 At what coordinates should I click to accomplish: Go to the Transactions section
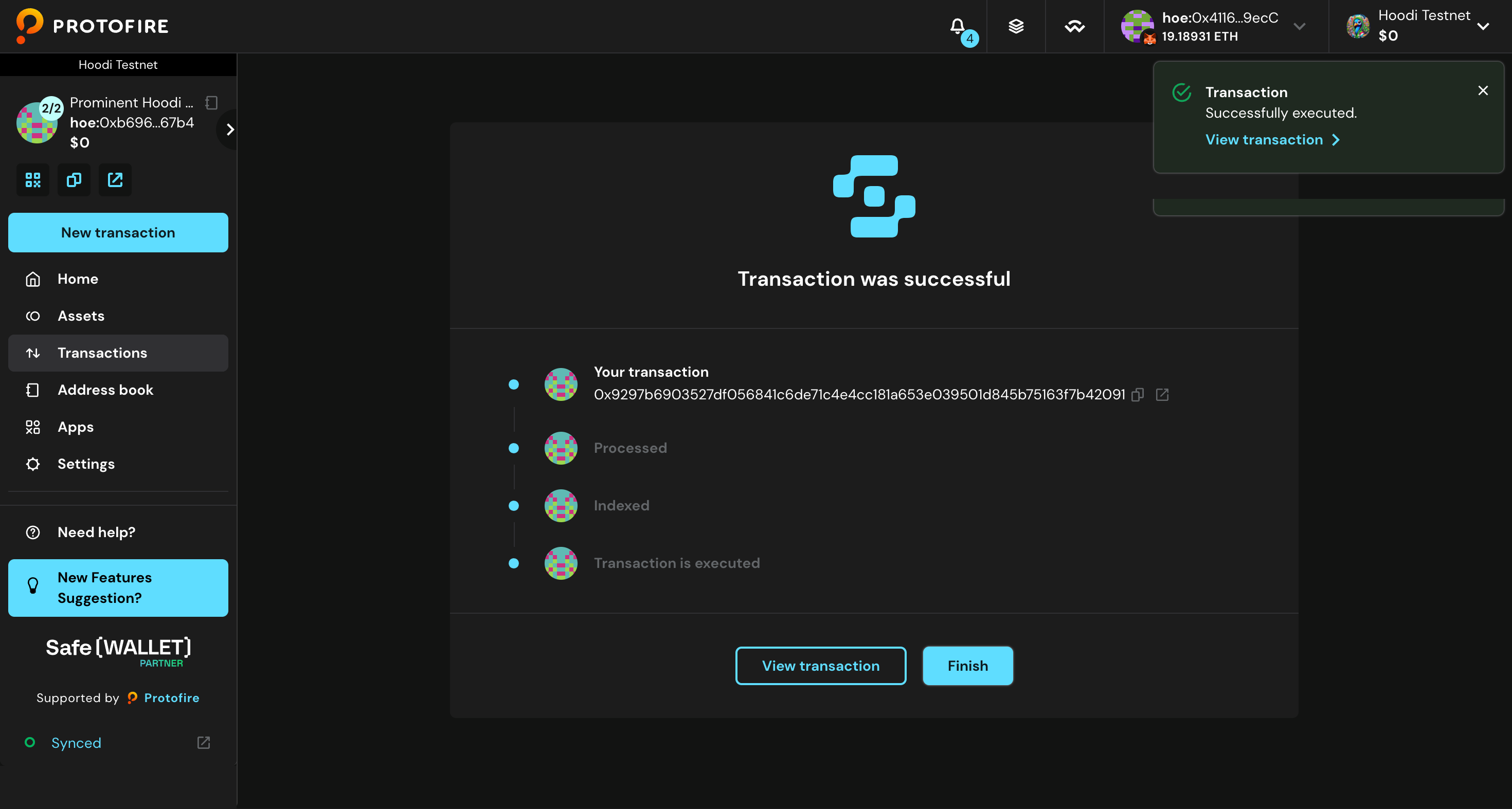102,353
